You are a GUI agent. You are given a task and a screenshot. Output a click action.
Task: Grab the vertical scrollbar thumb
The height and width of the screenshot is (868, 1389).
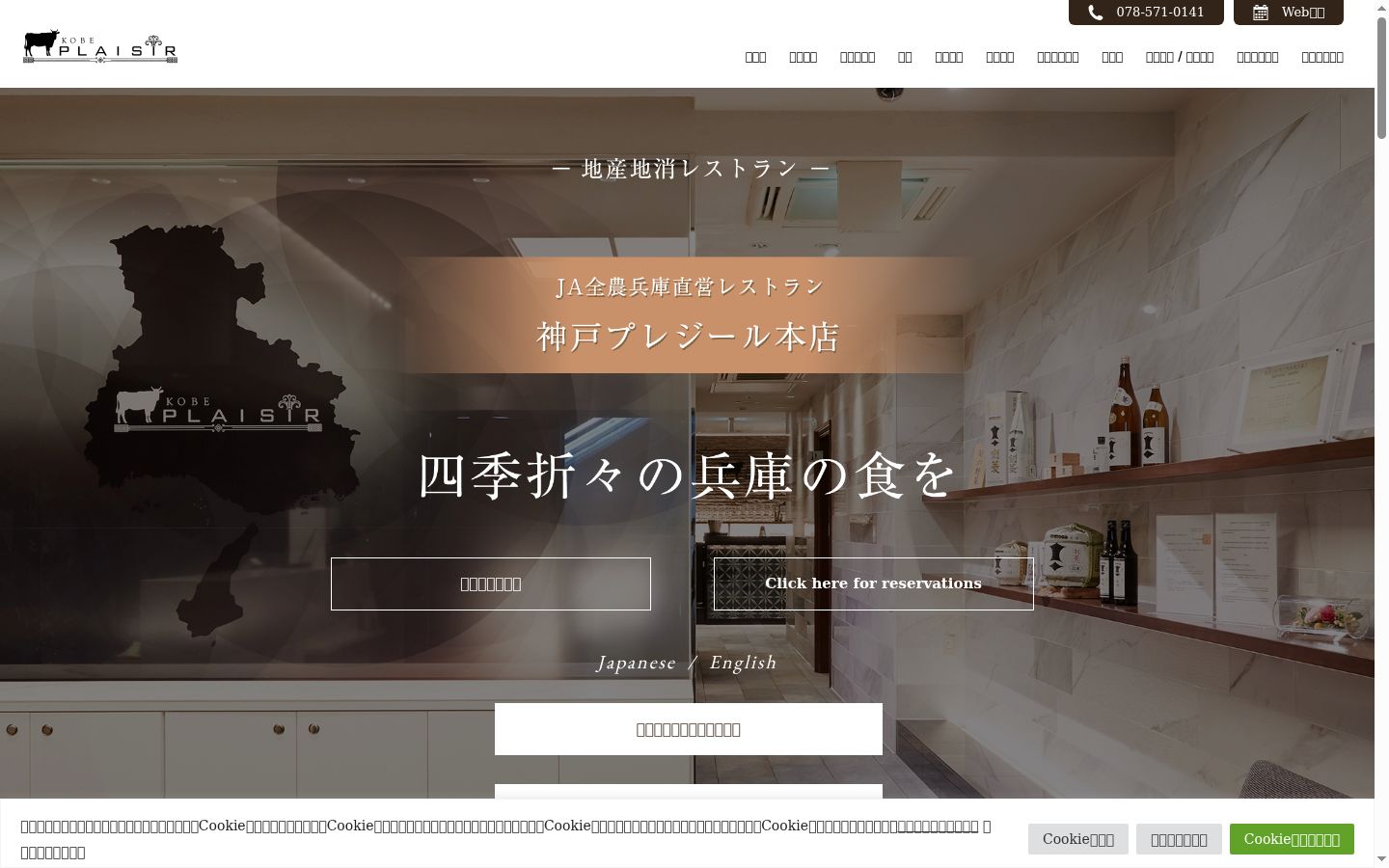[x=1381, y=79]
